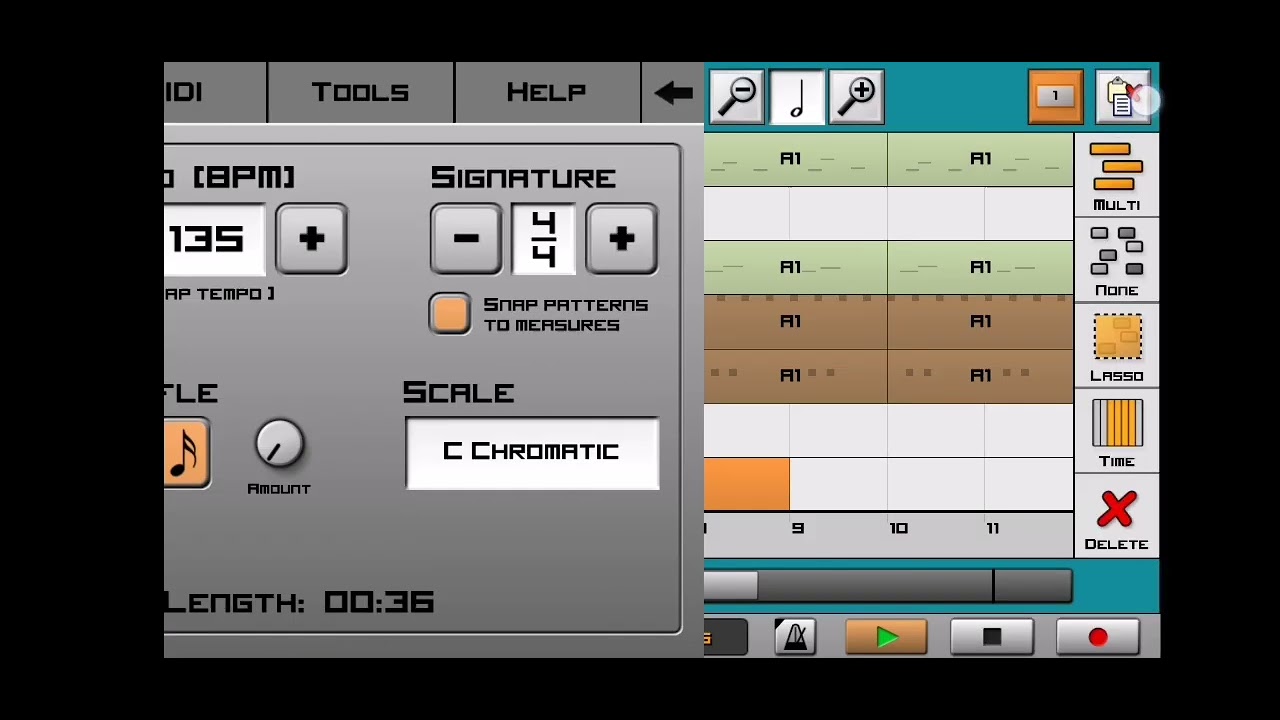This screenshot has width=1280, height=720.
Task: Zoom out the timeline with the magnifier minus
Action: tap(737, 96)
